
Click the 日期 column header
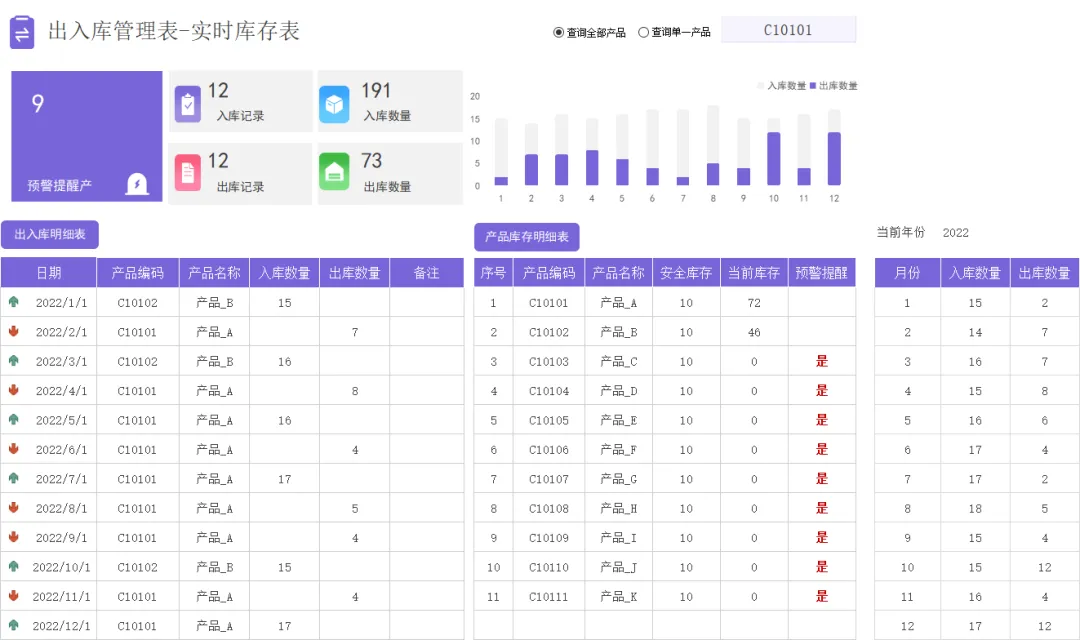tap(49, 273)
